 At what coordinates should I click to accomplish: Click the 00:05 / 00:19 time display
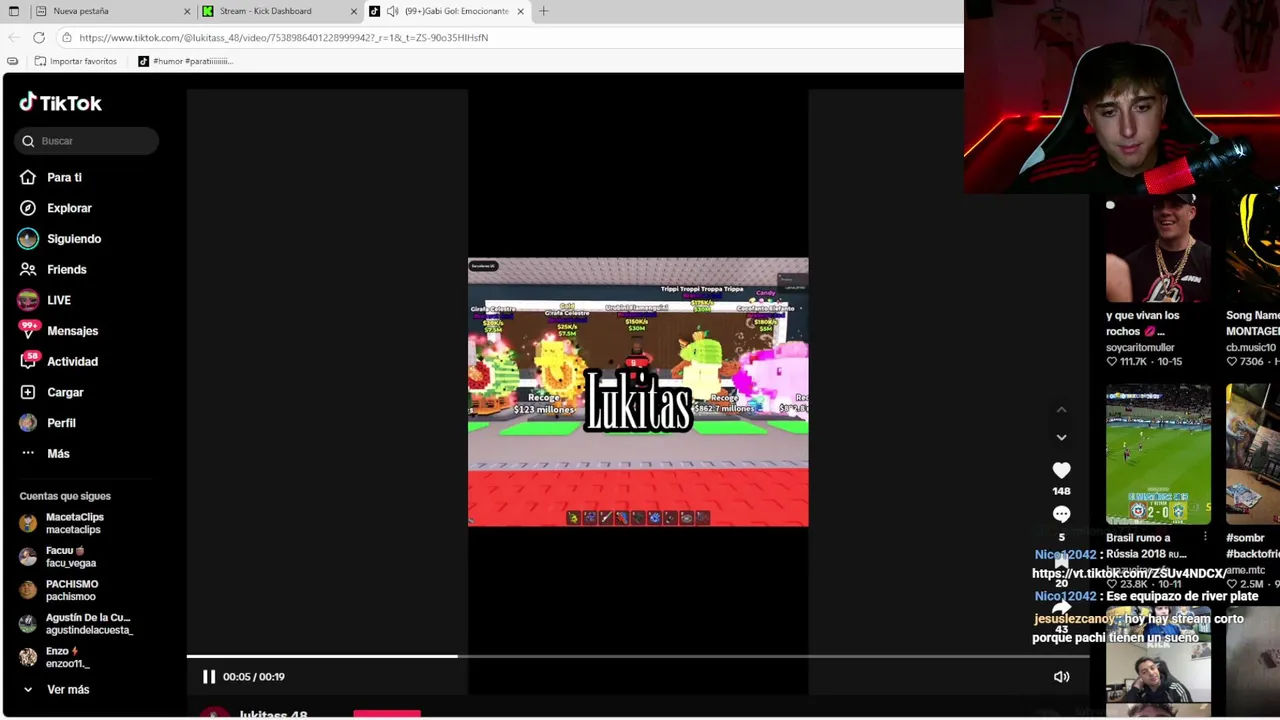click(254, 677)
